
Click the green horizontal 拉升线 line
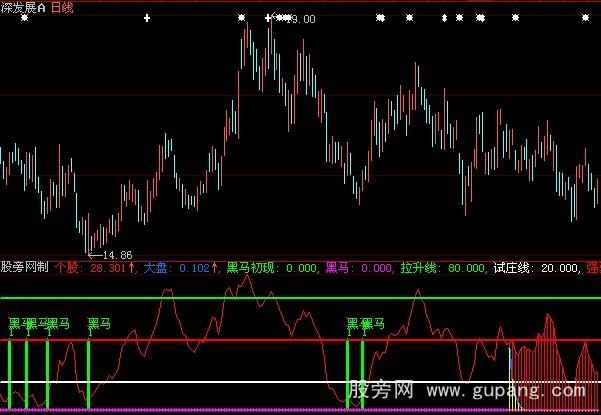[x=300, y=298]
